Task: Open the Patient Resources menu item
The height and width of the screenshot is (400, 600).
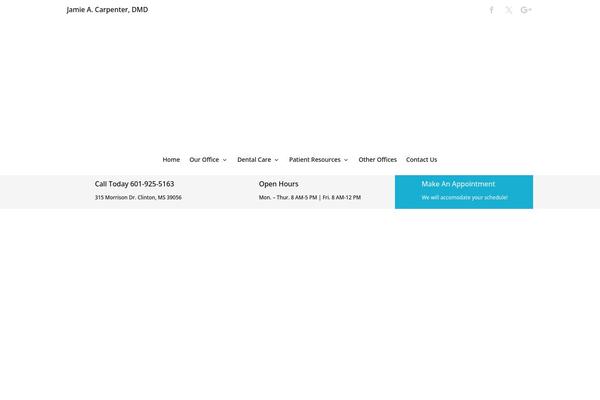Action: tap(315, 160)
